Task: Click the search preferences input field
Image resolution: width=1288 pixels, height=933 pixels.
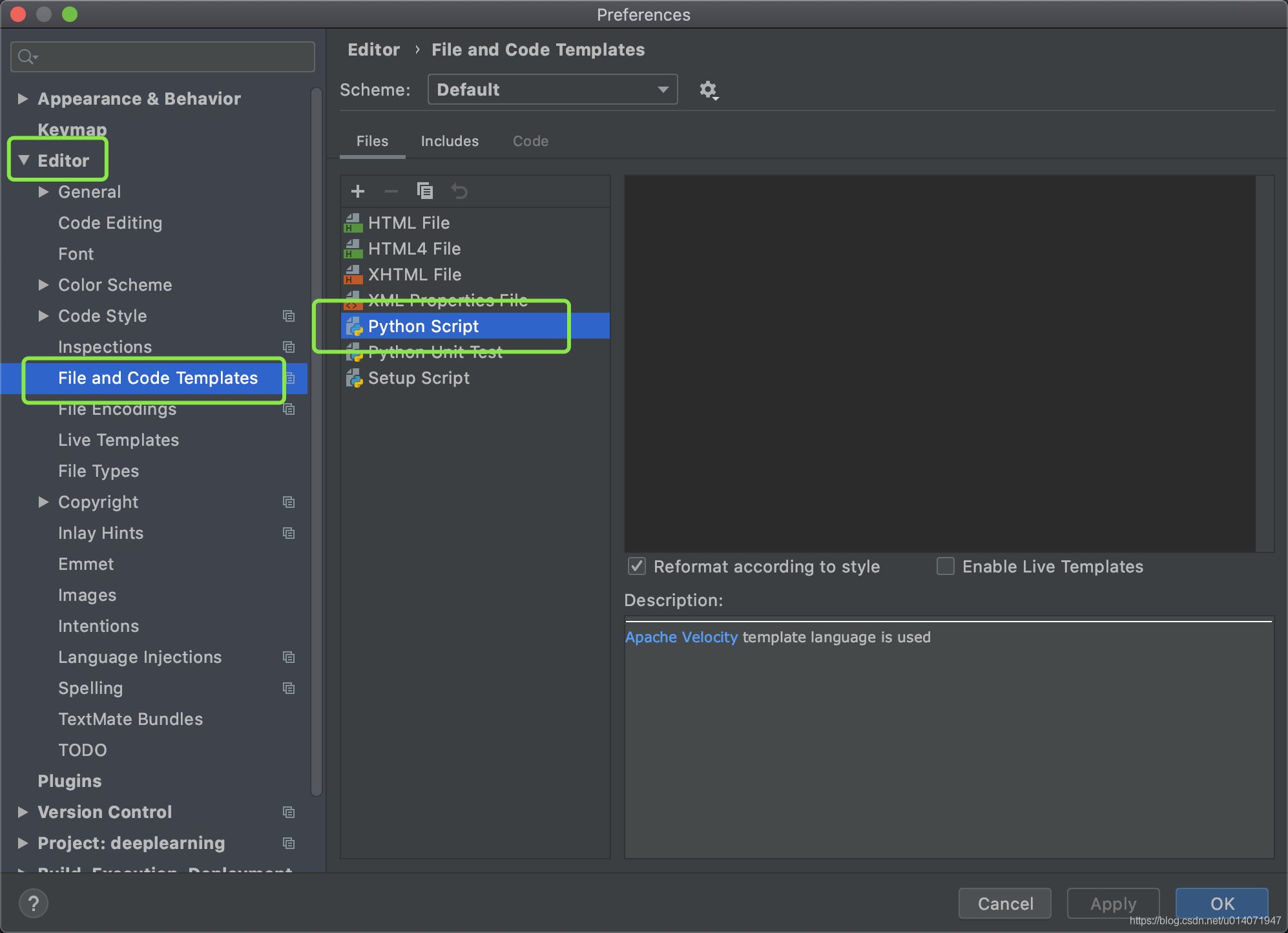Action: [x=163, y=56]
